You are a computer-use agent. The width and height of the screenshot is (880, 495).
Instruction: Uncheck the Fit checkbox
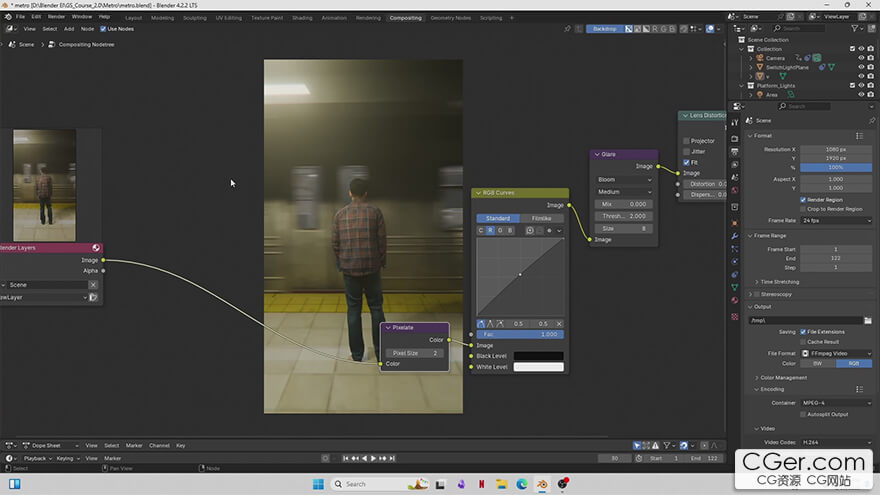click(x=686, y=162)
